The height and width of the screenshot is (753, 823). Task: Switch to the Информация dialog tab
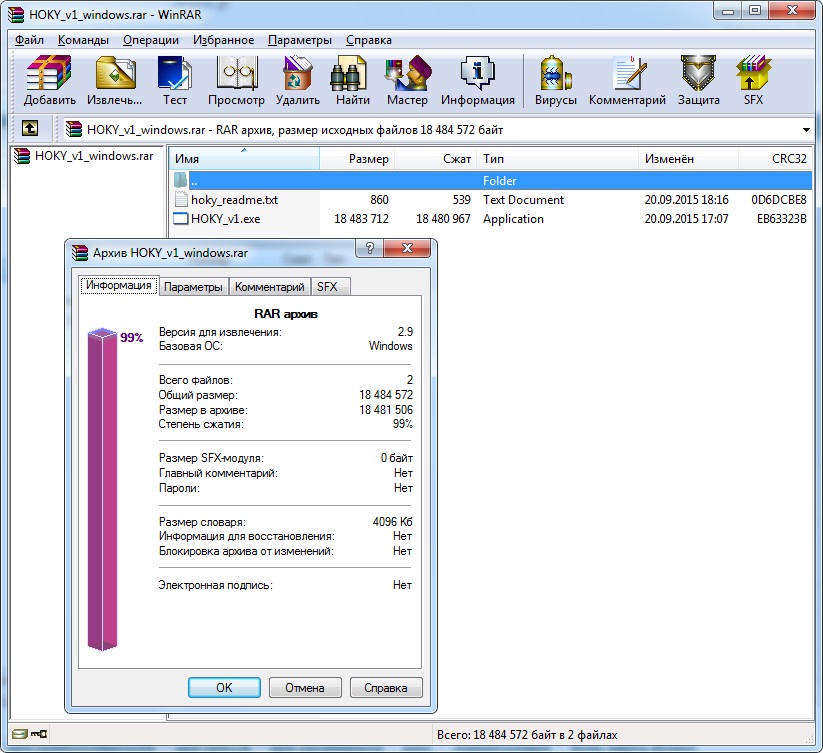coord(119,285)
